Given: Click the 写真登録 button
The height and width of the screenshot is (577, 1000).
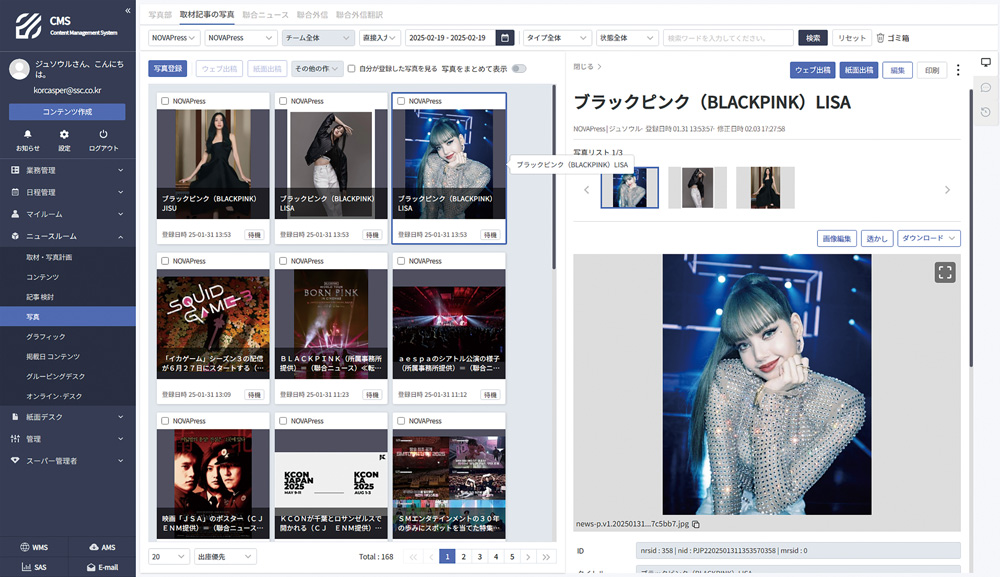Looking at the screenshot, I should [168, 68].
